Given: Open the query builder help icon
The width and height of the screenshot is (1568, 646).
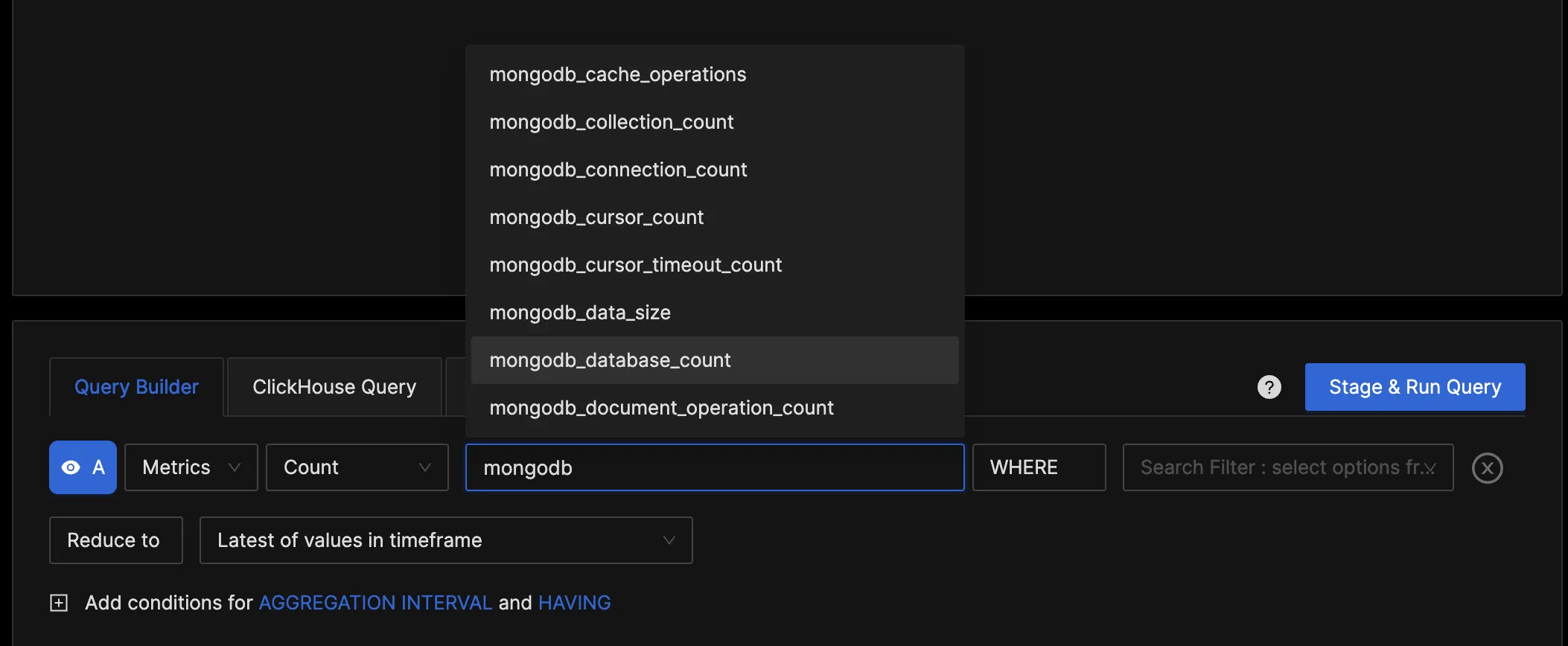Looking at the screenshot, I should coord(1269,387).
